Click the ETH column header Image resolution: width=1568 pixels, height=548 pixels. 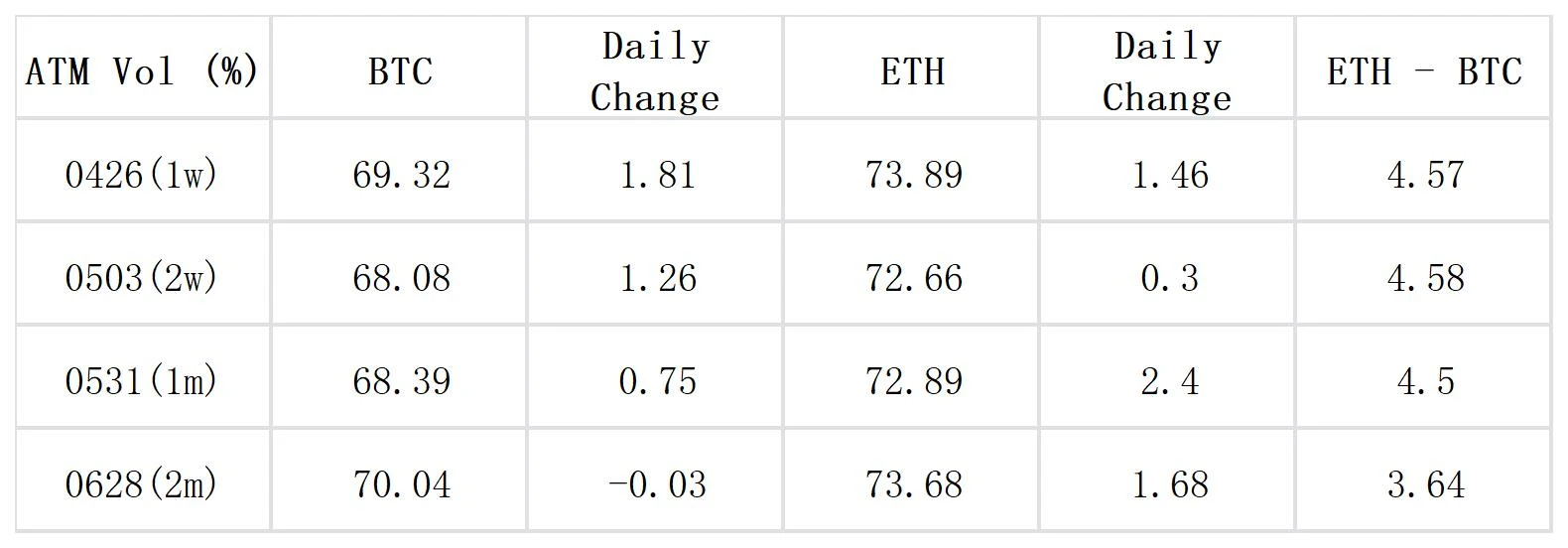pyautogui.click(x=913, y=71)
